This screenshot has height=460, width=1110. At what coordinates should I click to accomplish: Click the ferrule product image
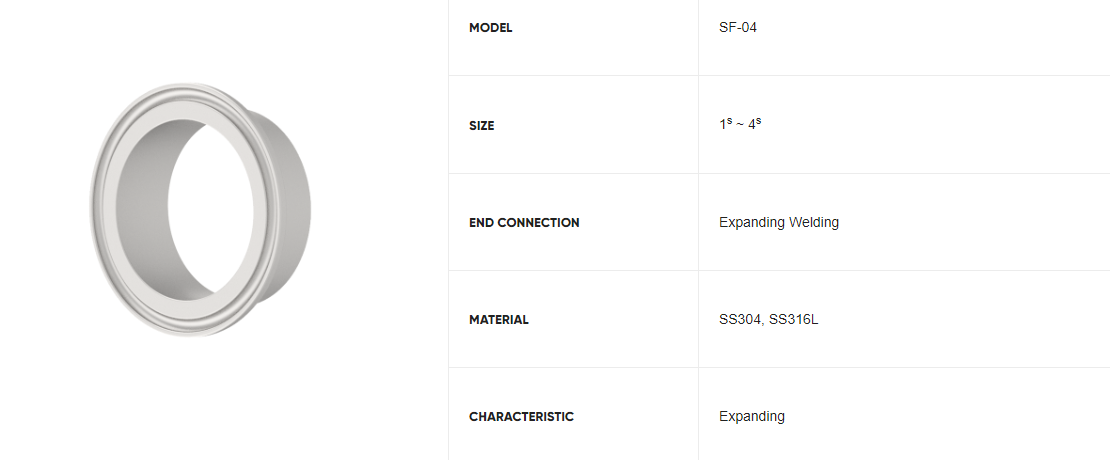(x=200, y=210)
